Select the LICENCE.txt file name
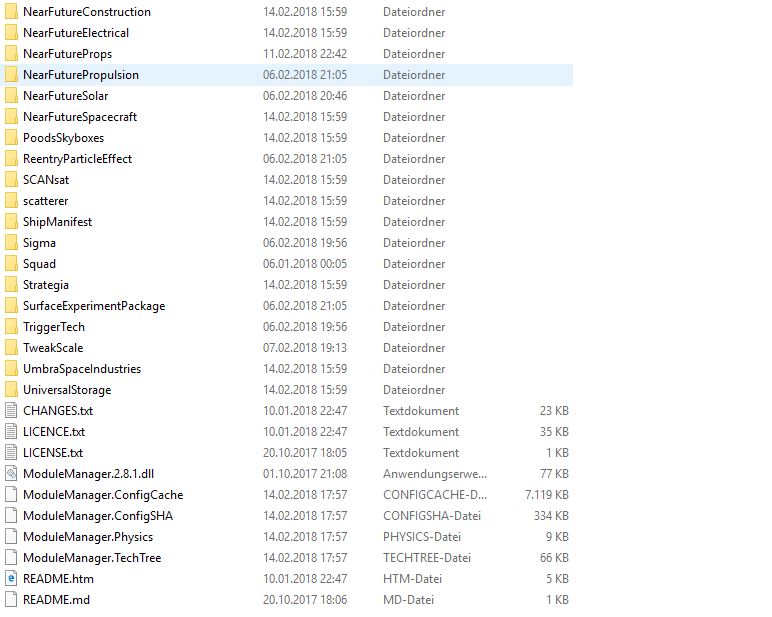Viewport: 772px width, 617px height. 54,432
